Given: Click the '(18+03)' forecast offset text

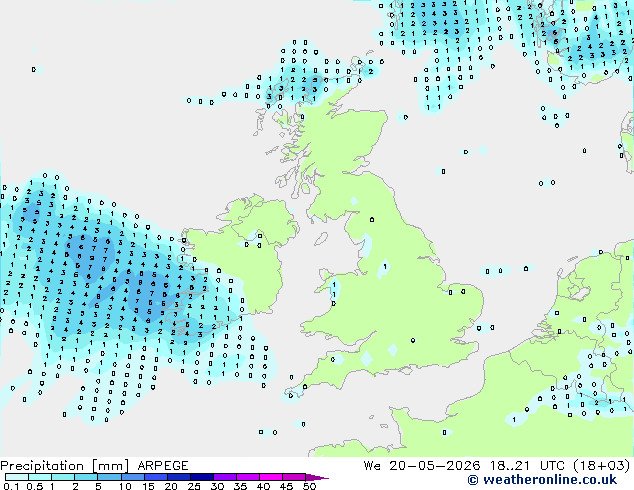Looking at the screenshot, I should click(x=602, y=466).
